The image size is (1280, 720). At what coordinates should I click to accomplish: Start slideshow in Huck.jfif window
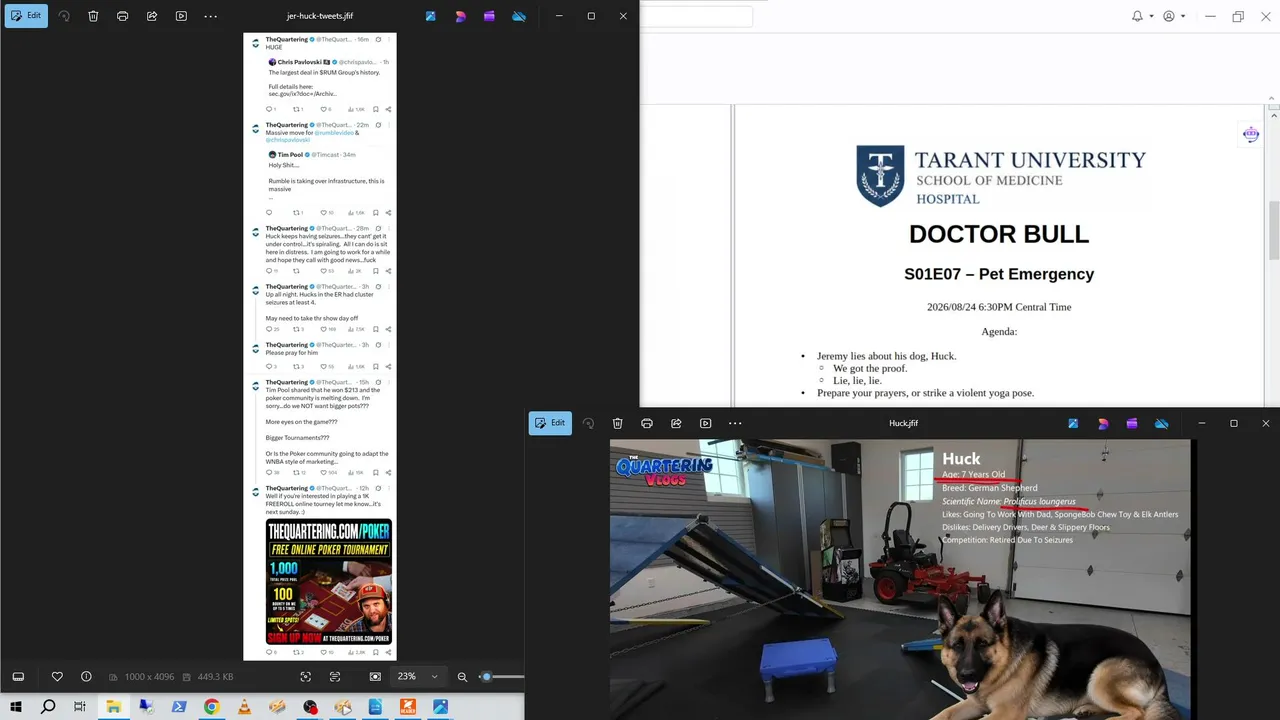pyautogui.click(x=705, y=423)
